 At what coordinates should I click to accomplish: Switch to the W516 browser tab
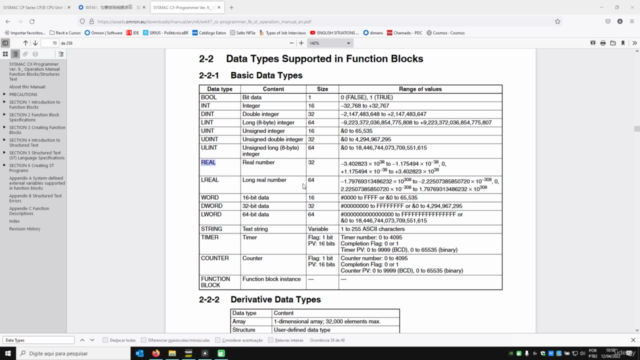[x=111, y=7]
